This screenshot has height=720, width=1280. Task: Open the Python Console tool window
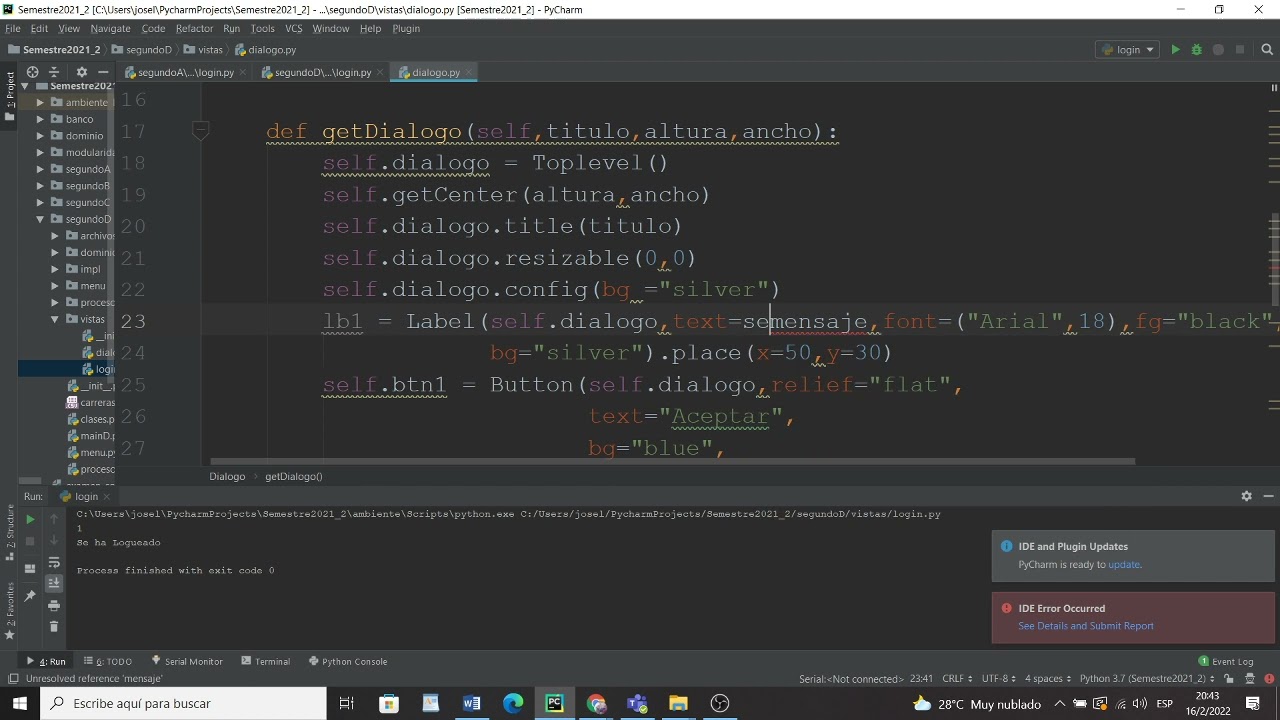pyautogui.click(x=347, y=661)
